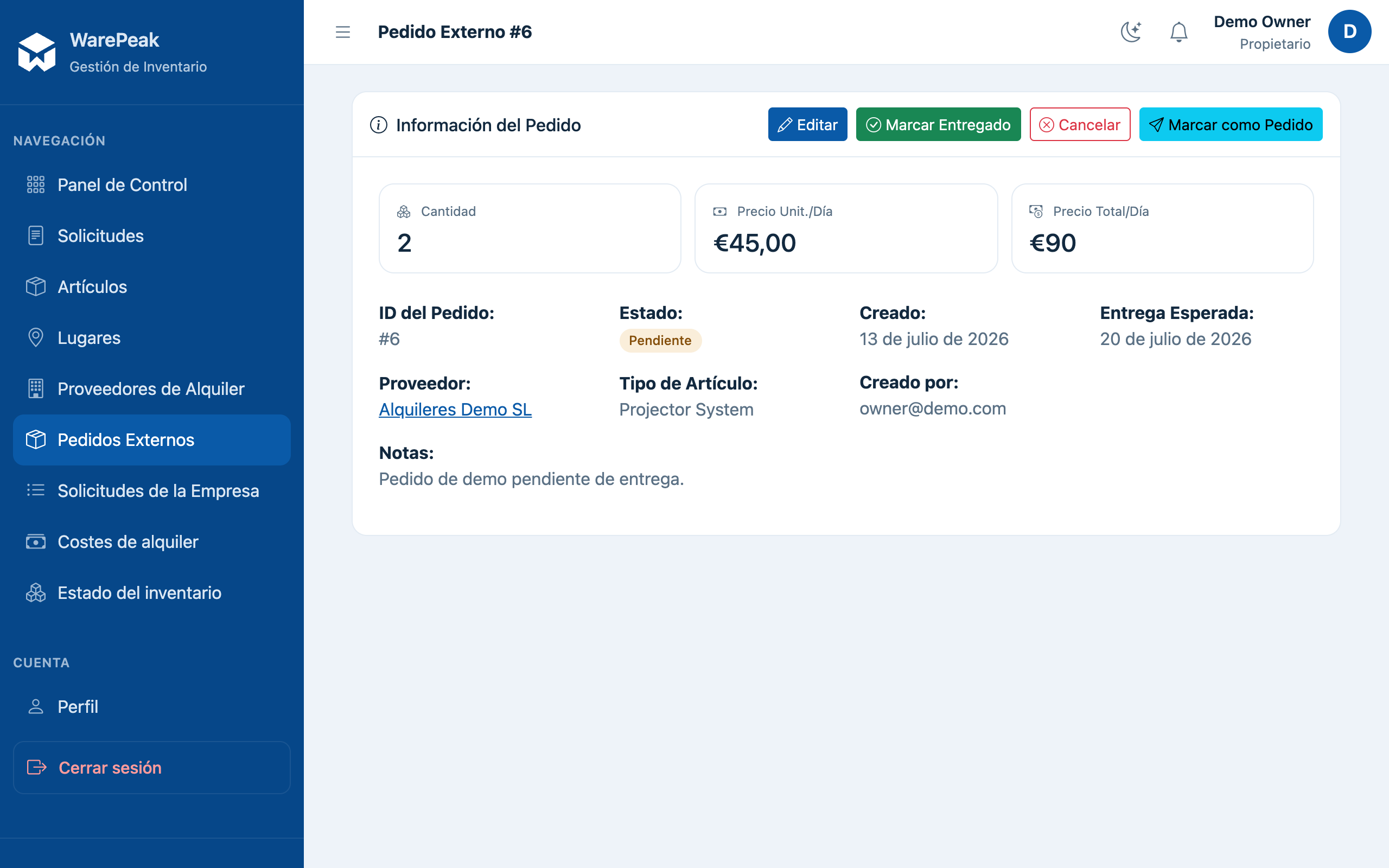Screen dimensions: 1389x868
Task: Navigate to Lugares
Action: point(151,337)
